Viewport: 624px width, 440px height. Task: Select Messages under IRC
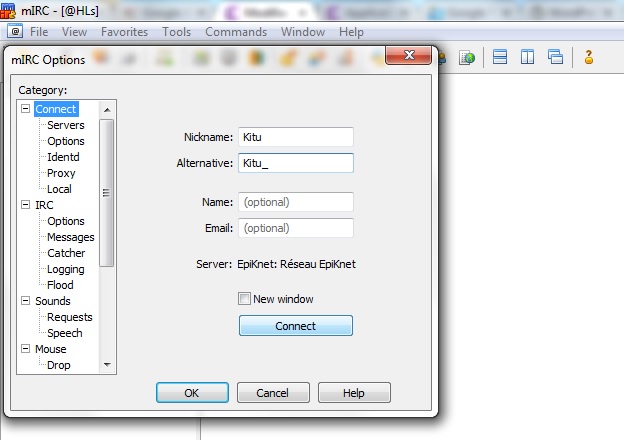(70, 237)
